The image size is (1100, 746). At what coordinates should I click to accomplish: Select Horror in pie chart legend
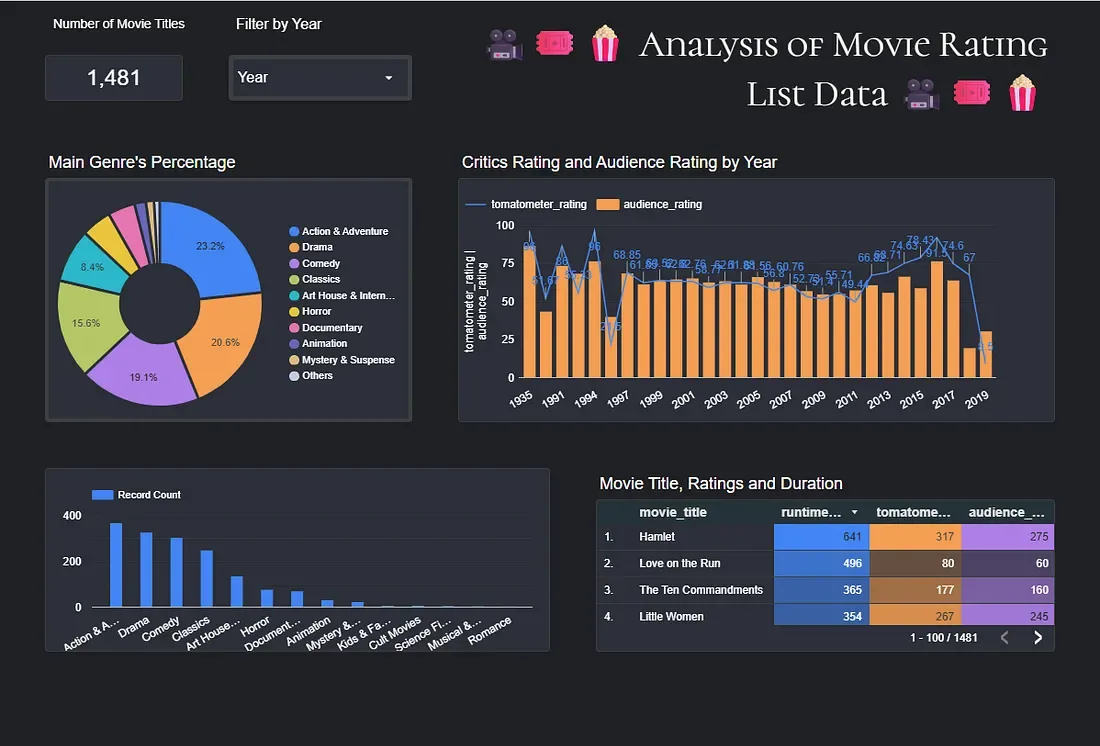click(x=310, y=312)
